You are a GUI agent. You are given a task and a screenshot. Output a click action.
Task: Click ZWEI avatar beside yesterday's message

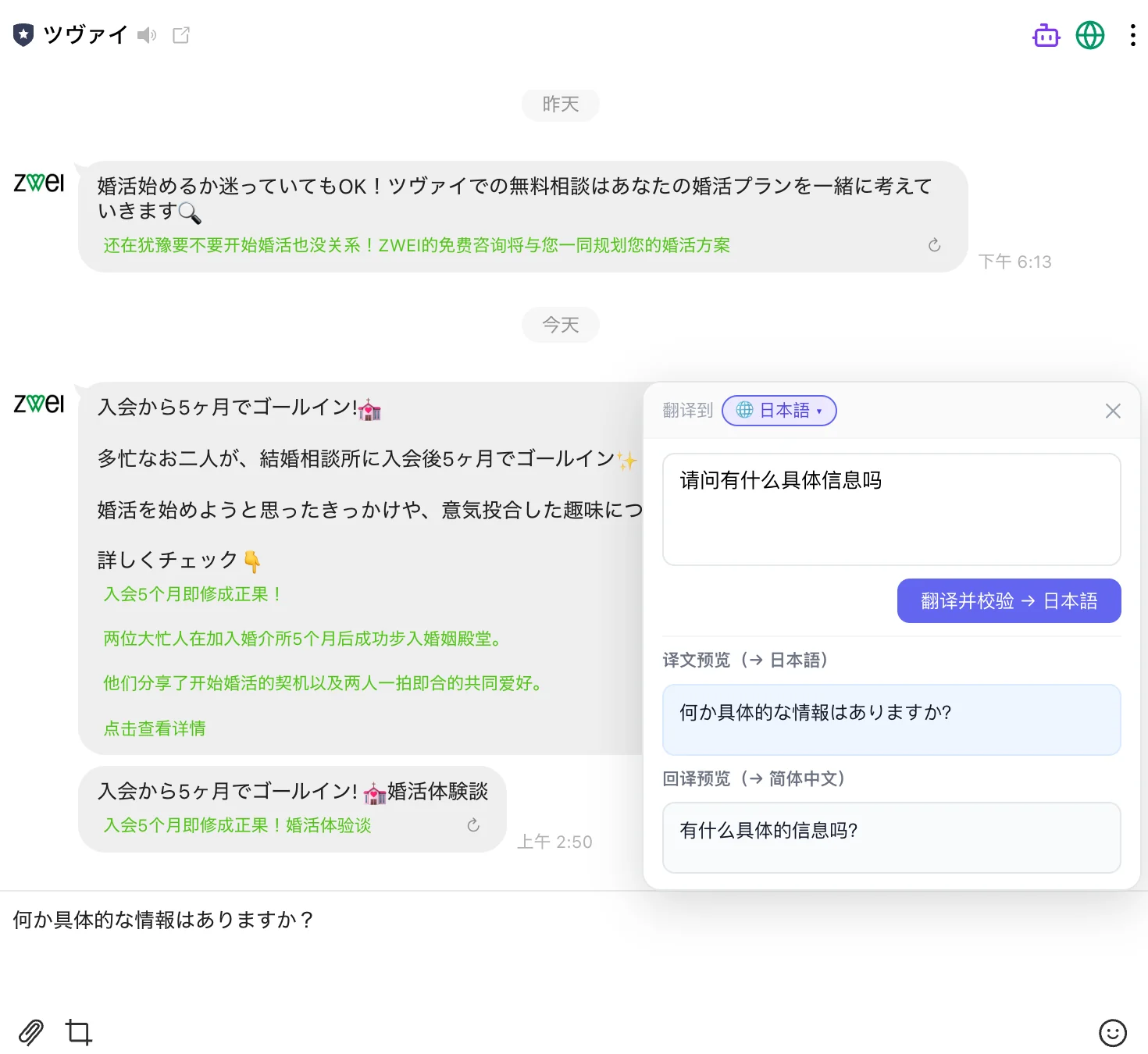(x=39, y=183)
